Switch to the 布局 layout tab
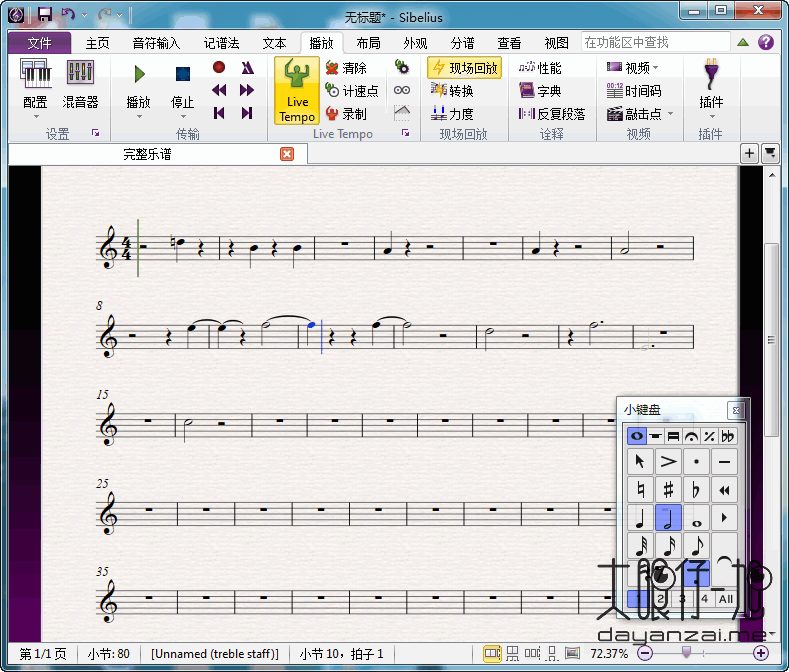This screenshot has width=789, height=672. click(x=368, y=43)
